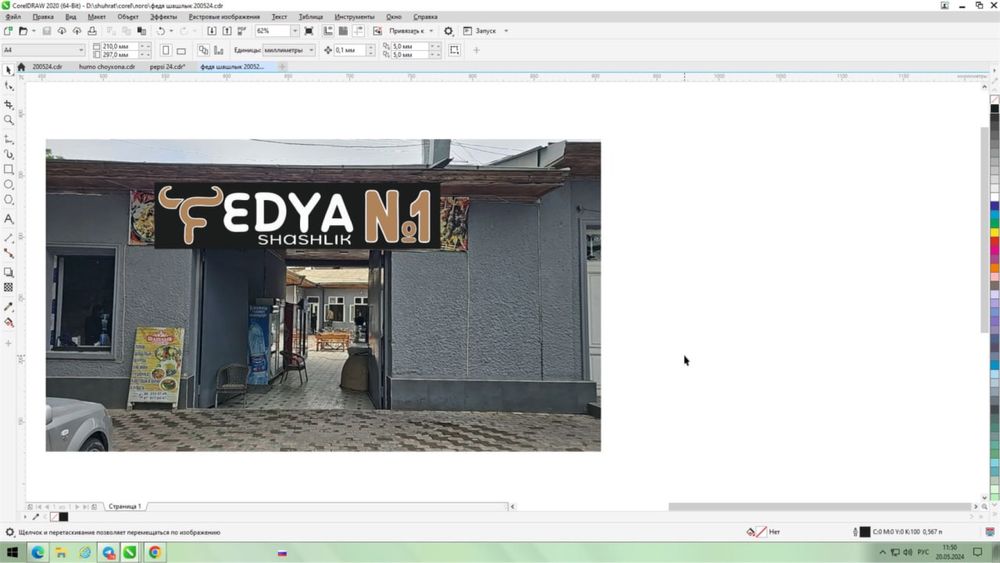Expand the A4 page size dropdown
This screenshot has height=563, width=1000.
[81, 50]
